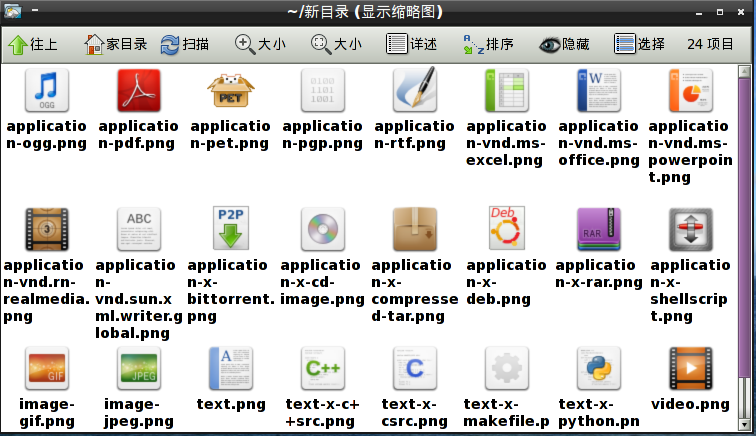Decrease icon size with zoom-out 大小

tap(336, 44)
